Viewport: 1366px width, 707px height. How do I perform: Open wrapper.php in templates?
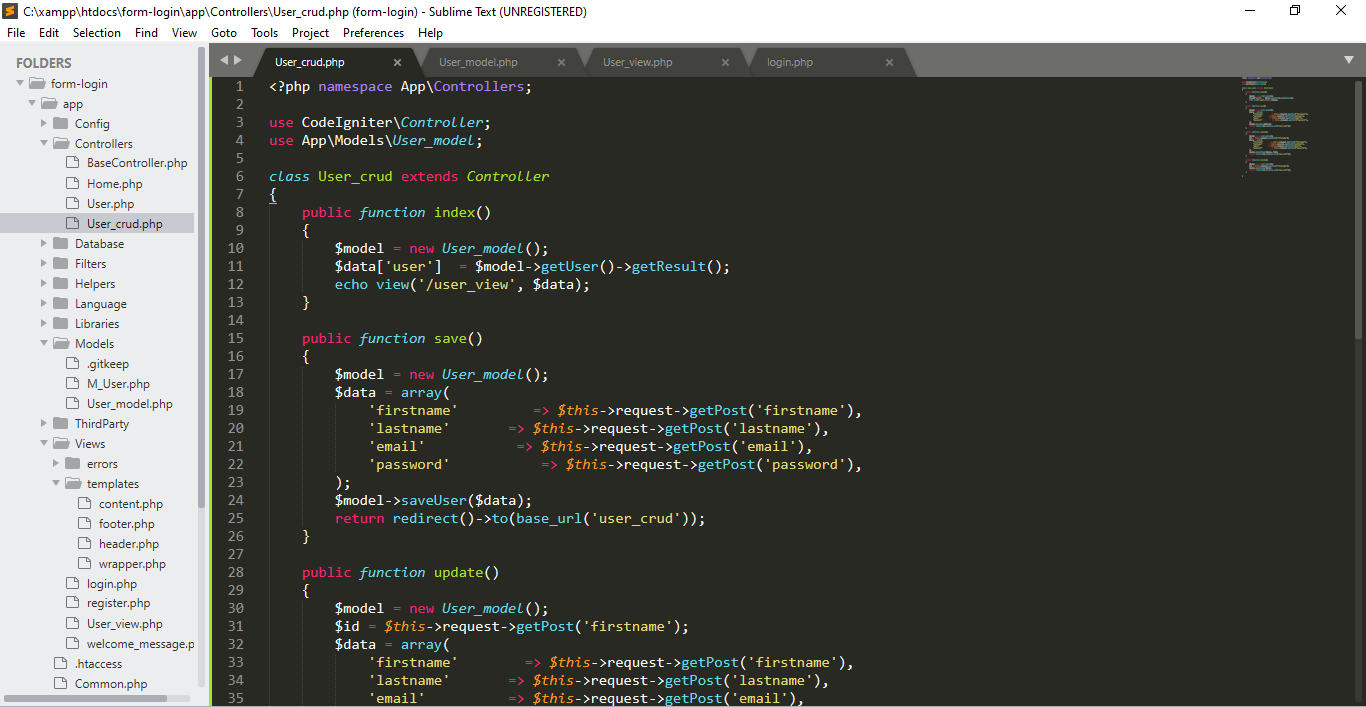coord(132,564)
